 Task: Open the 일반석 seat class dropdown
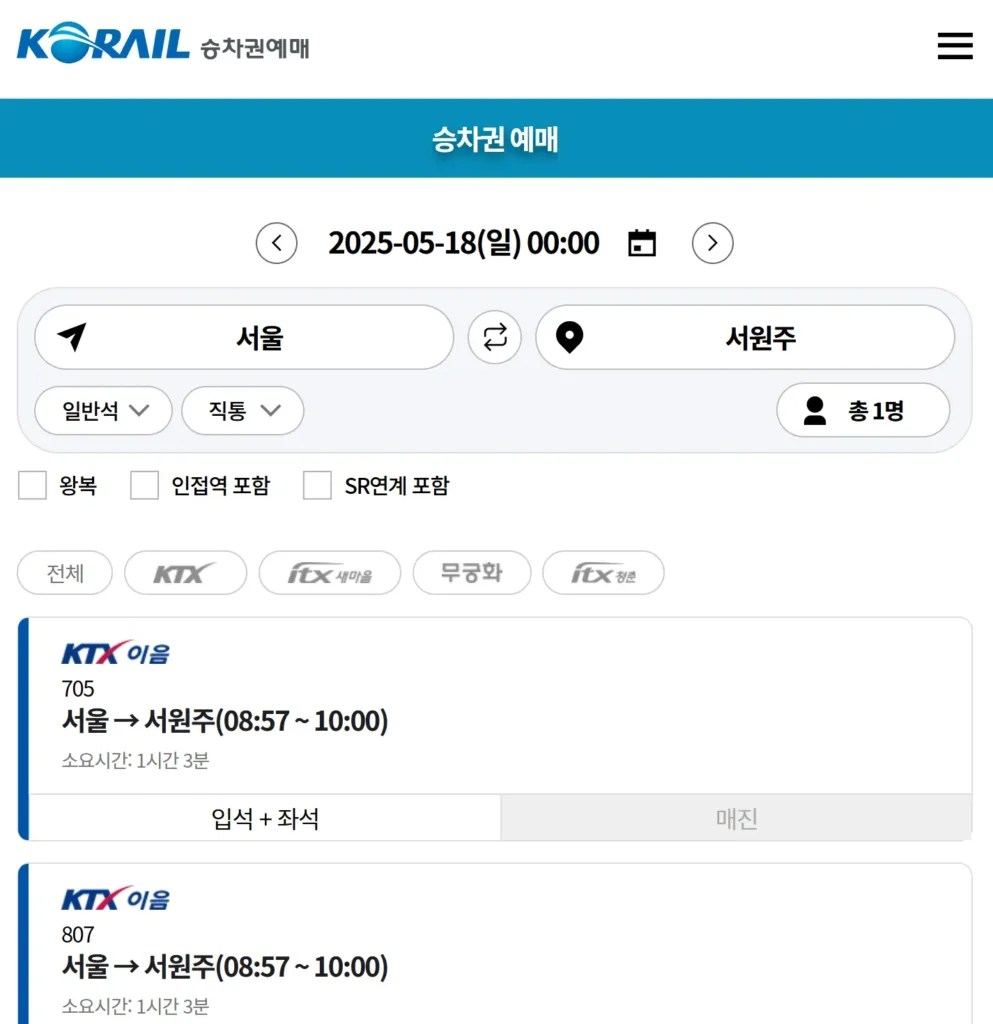(102, 410)
